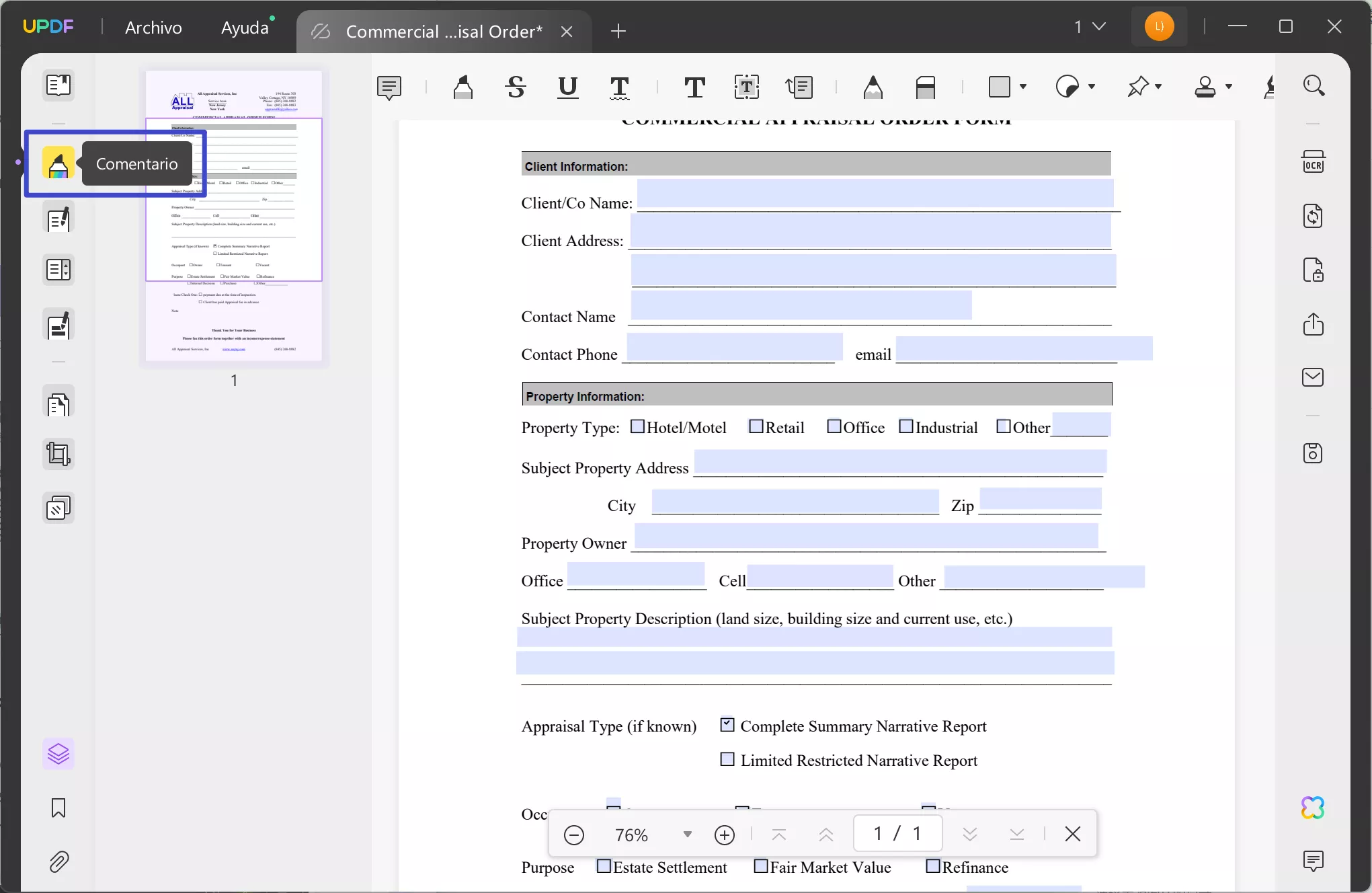The width and height of the screenshot is (1372, 893).
Task: Select the highlight marker tool
Action: click(x=463, y=87)
